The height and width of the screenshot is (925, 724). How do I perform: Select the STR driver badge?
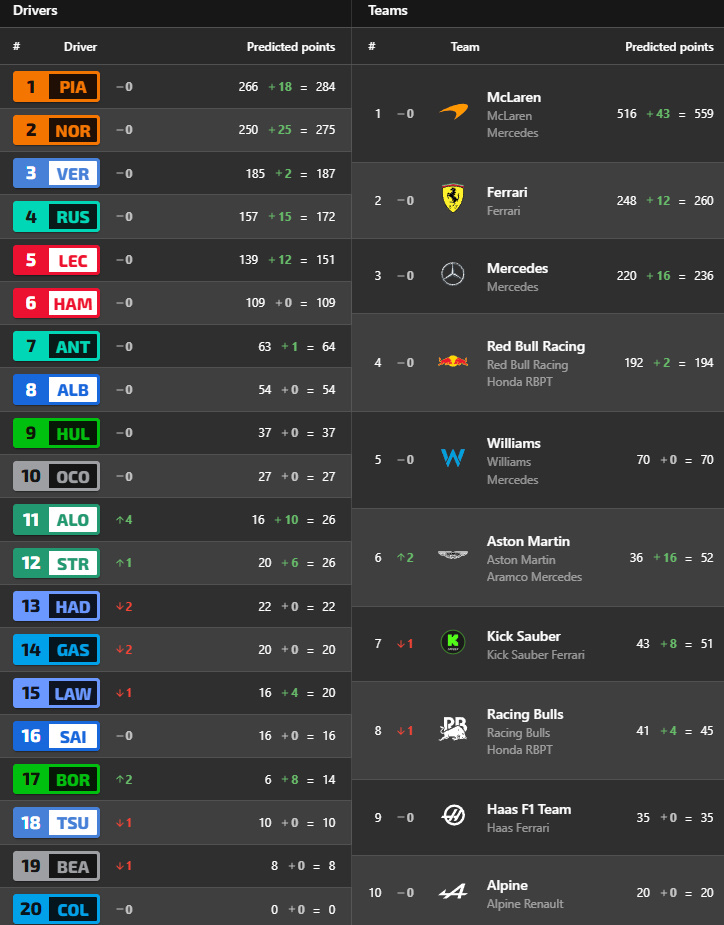(57, 563)
